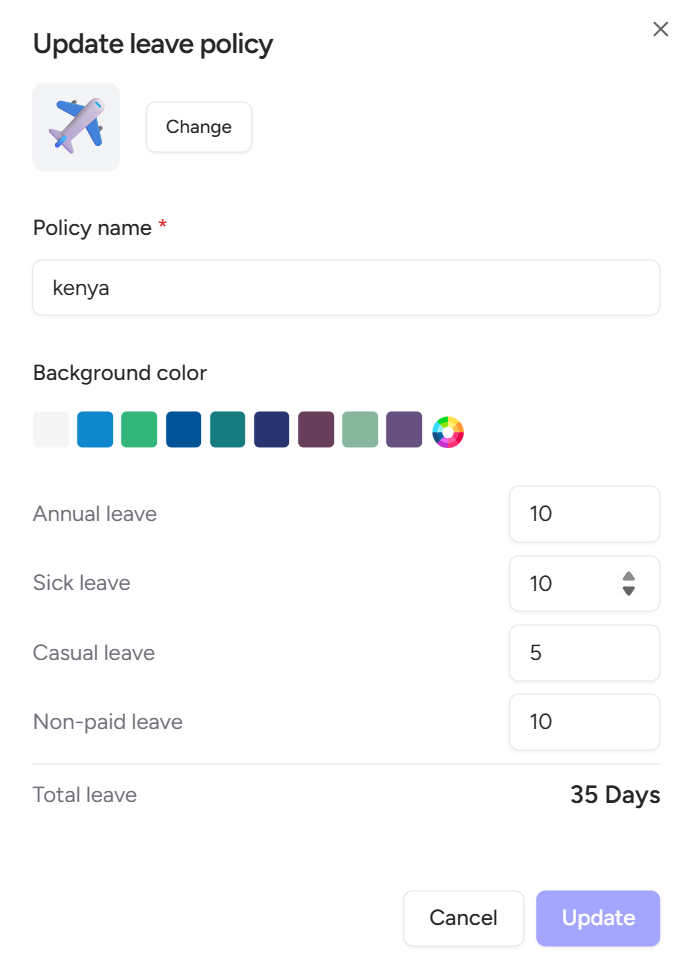Choose the purple color swatch
689x976 pixels.
coord(405,429)
